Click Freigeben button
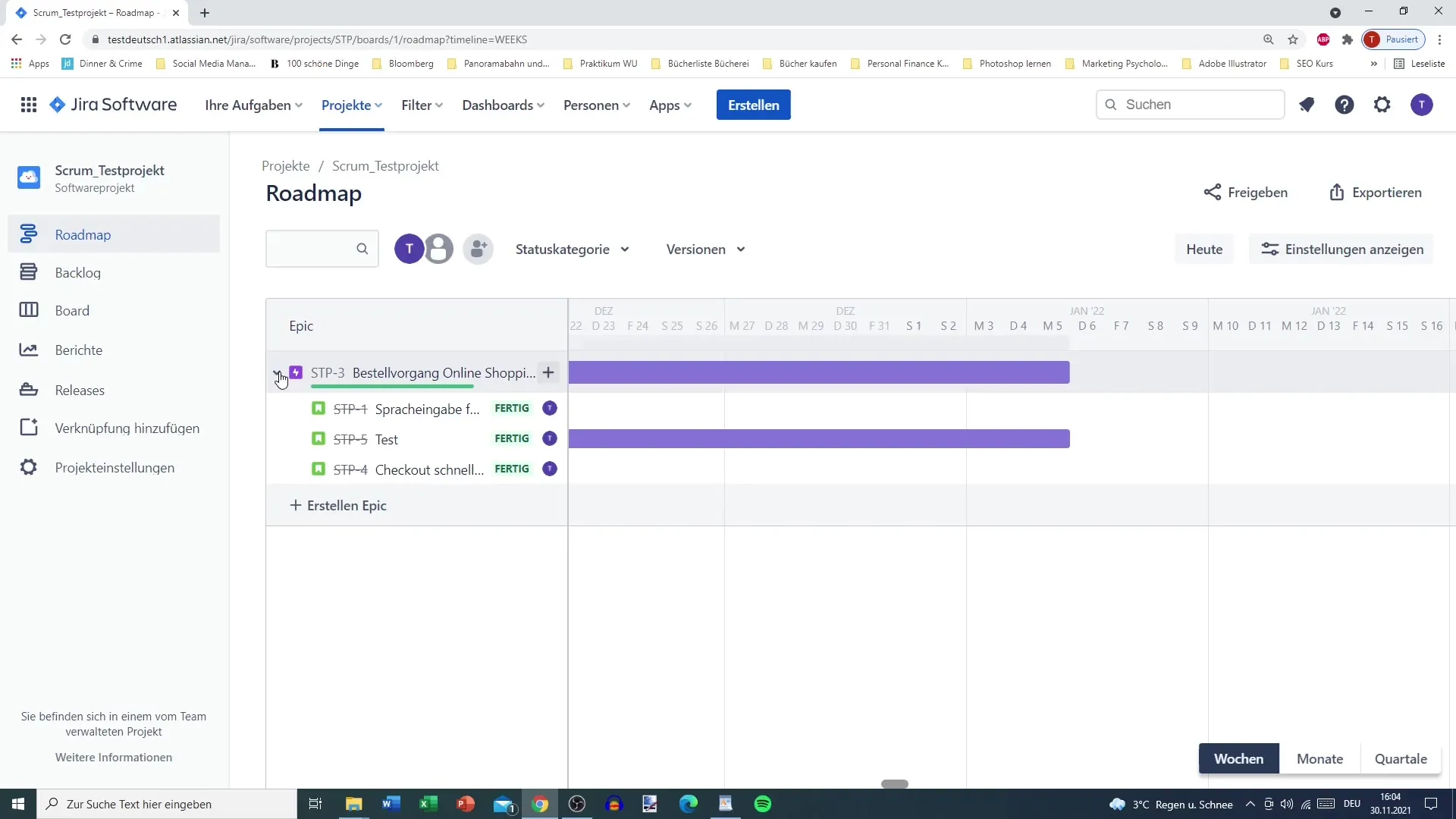 [1245, 192]
